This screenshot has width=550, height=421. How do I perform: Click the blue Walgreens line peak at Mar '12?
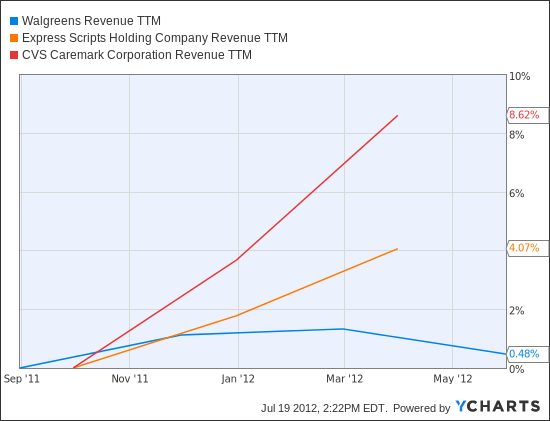pyautogui.click(x=343, y=329)
